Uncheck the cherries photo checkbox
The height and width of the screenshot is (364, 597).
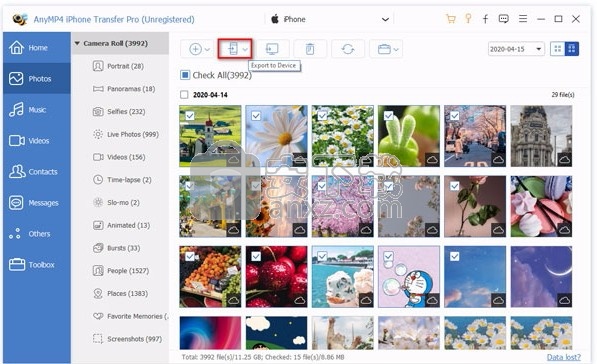pos(256,256)
